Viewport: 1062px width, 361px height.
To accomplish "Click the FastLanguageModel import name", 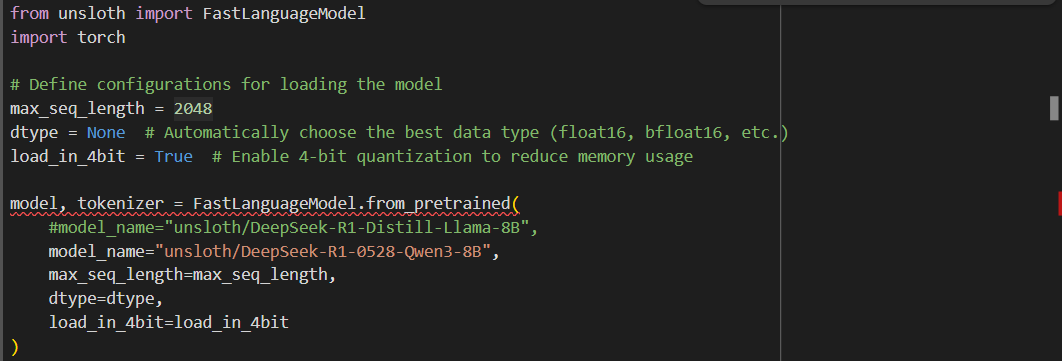I will point(284,14).
